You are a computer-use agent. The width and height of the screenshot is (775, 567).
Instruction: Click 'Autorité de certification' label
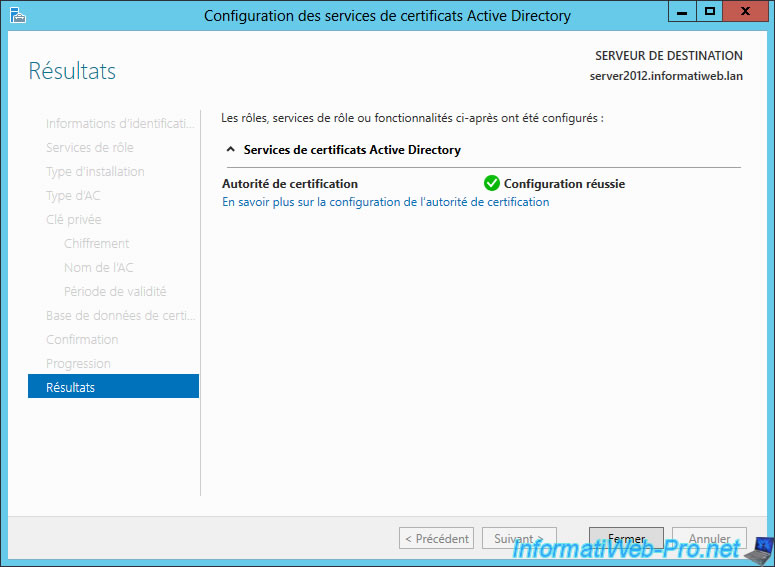pyautogui.click(x=290, y=183)
